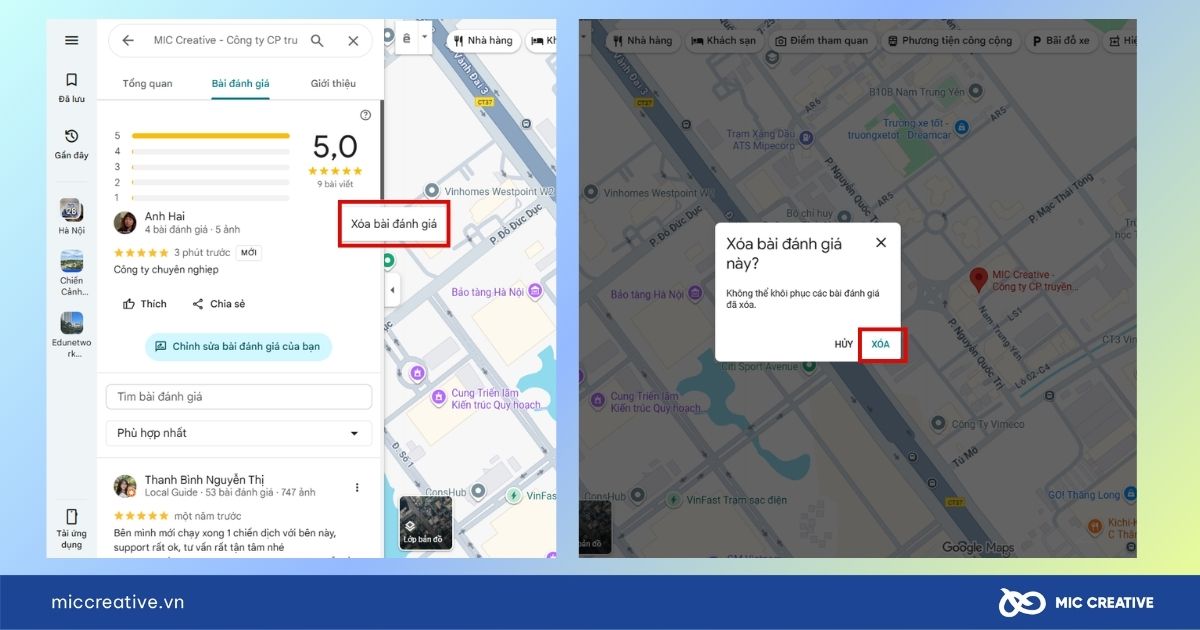Click the Bảo tàng Hà Nội marker on the review-panel map

[536, 291]
